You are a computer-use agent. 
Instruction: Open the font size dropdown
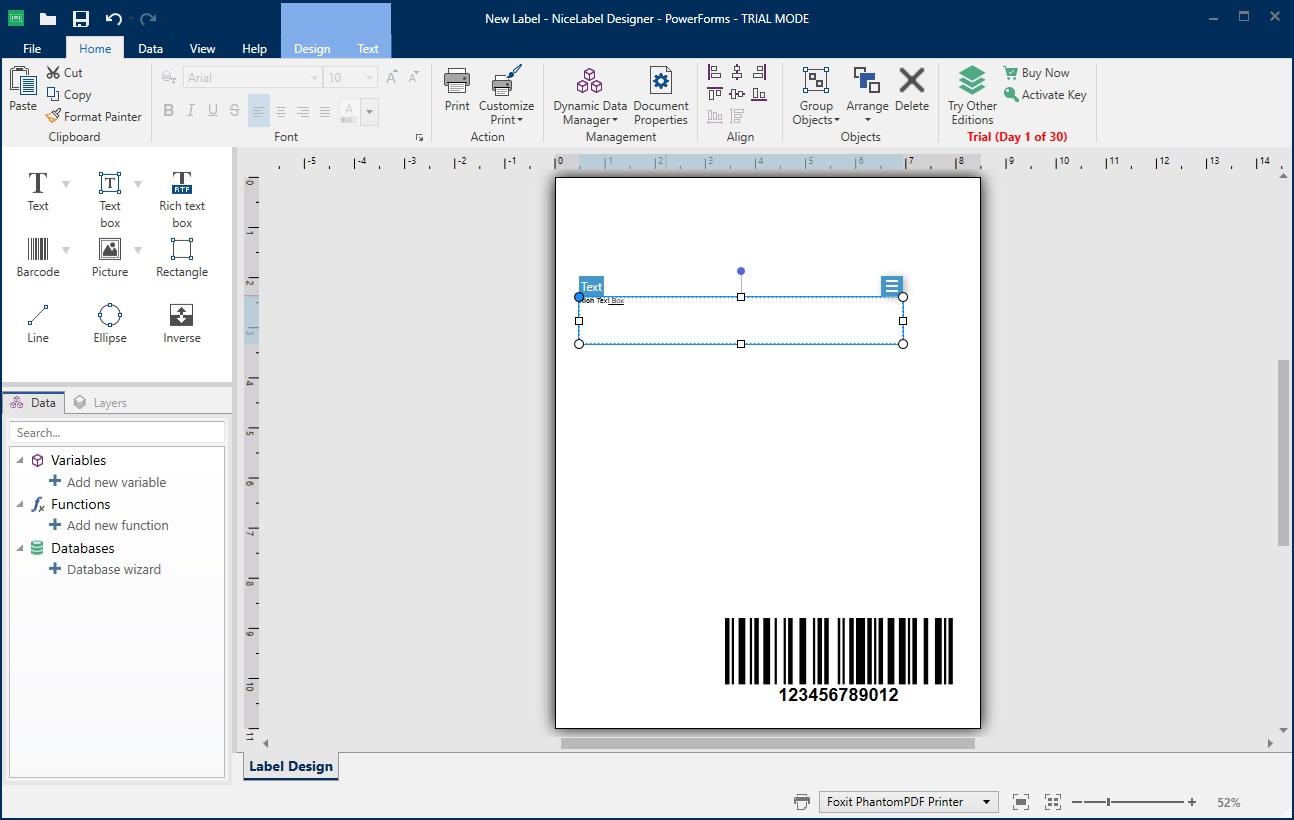(370, 78)
